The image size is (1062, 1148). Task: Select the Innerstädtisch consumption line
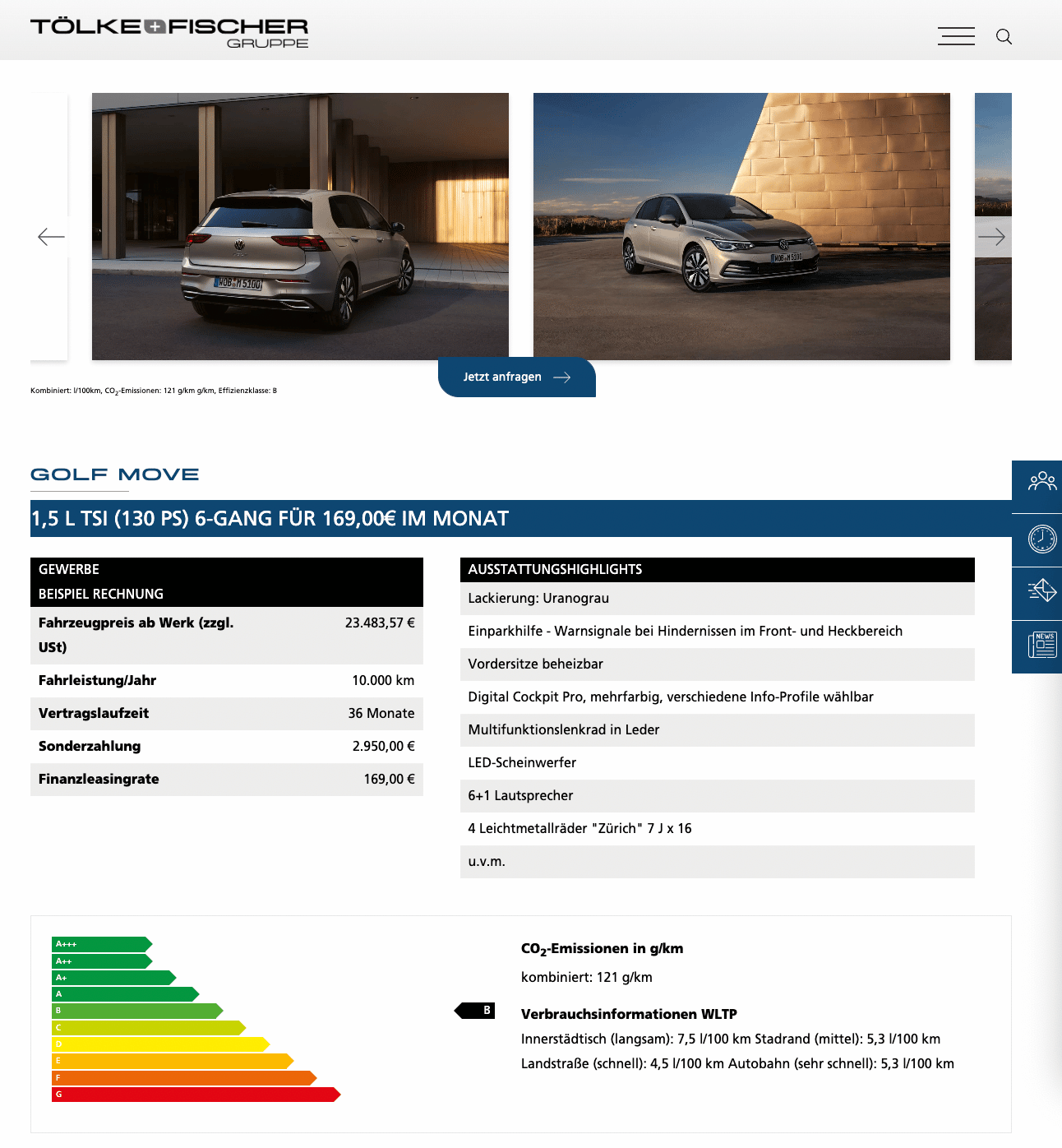(x=731, y=1039)
